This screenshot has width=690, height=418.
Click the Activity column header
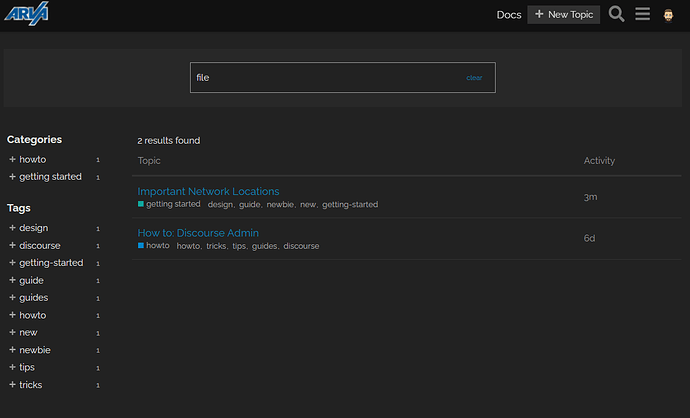tap(599, 161)
